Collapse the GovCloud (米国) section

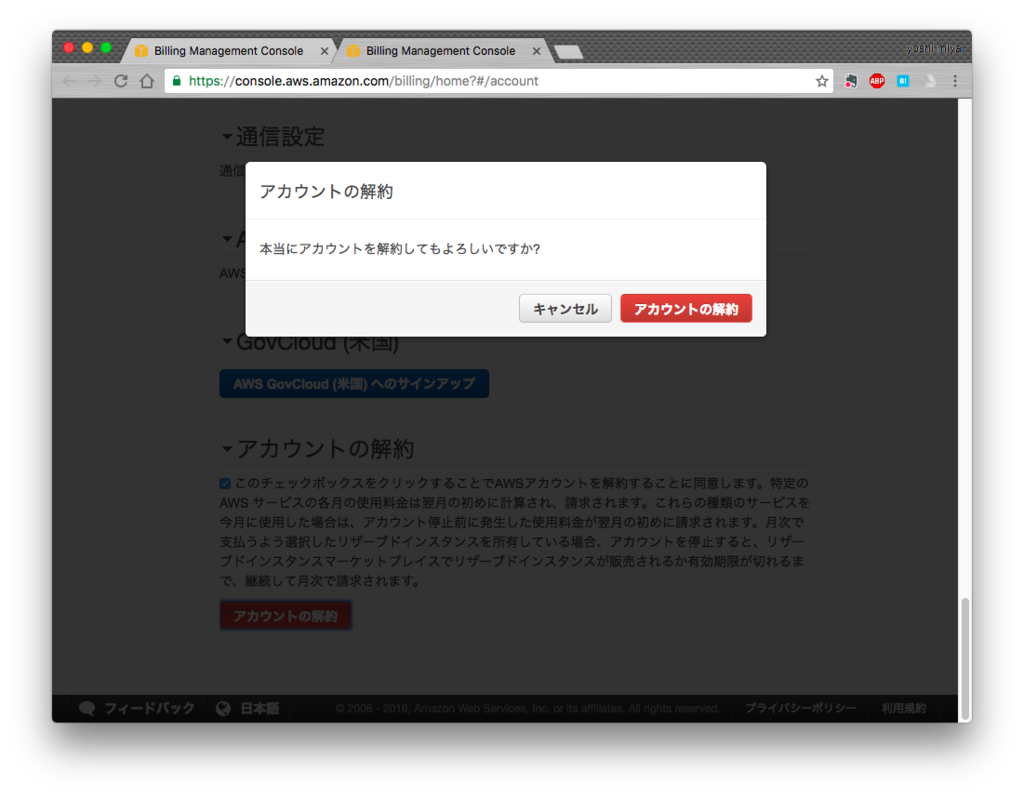pos(227,341)
